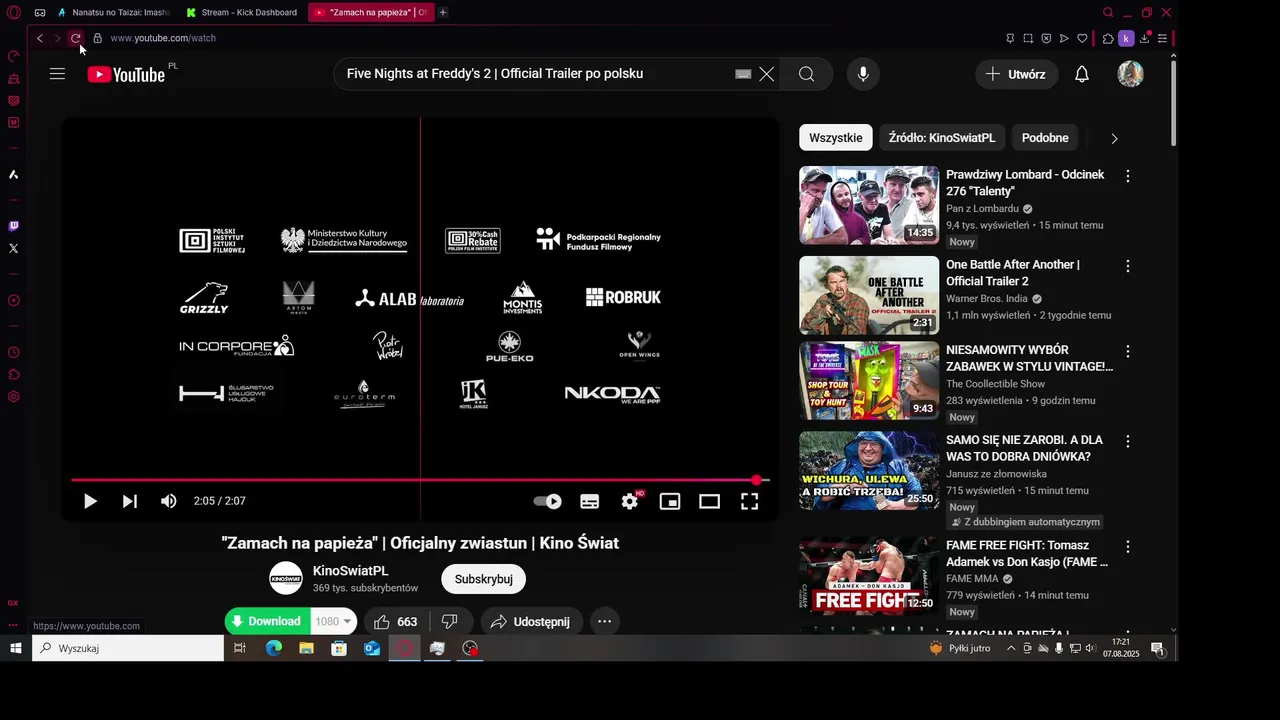
Task: Open the YouTube guide hamburger menu
Action: [x=57, y=74]
